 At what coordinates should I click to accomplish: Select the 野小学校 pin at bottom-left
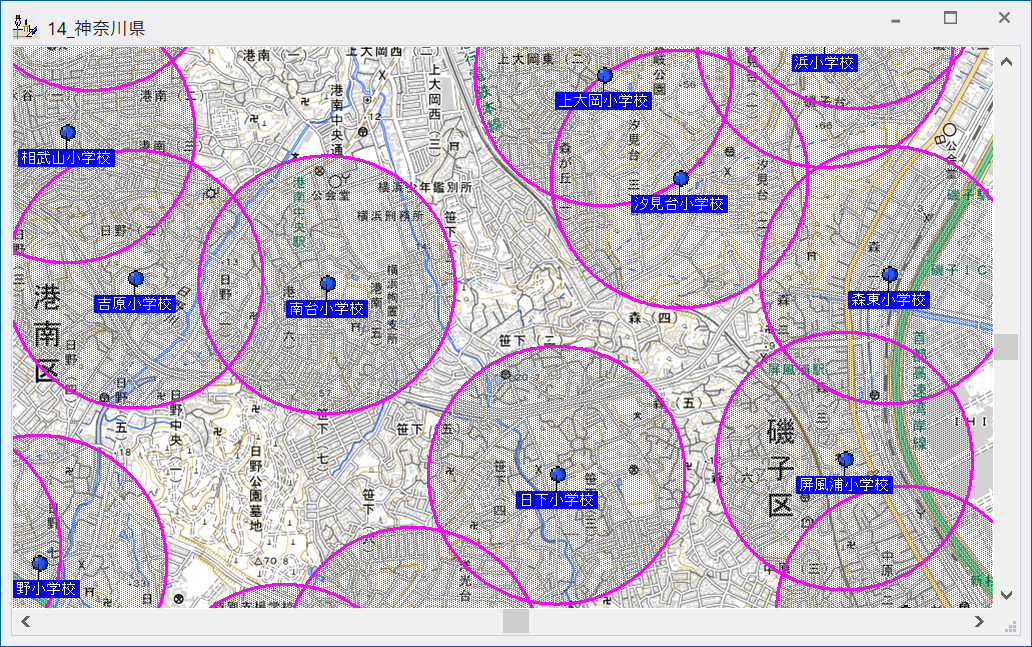click(40, 563)
